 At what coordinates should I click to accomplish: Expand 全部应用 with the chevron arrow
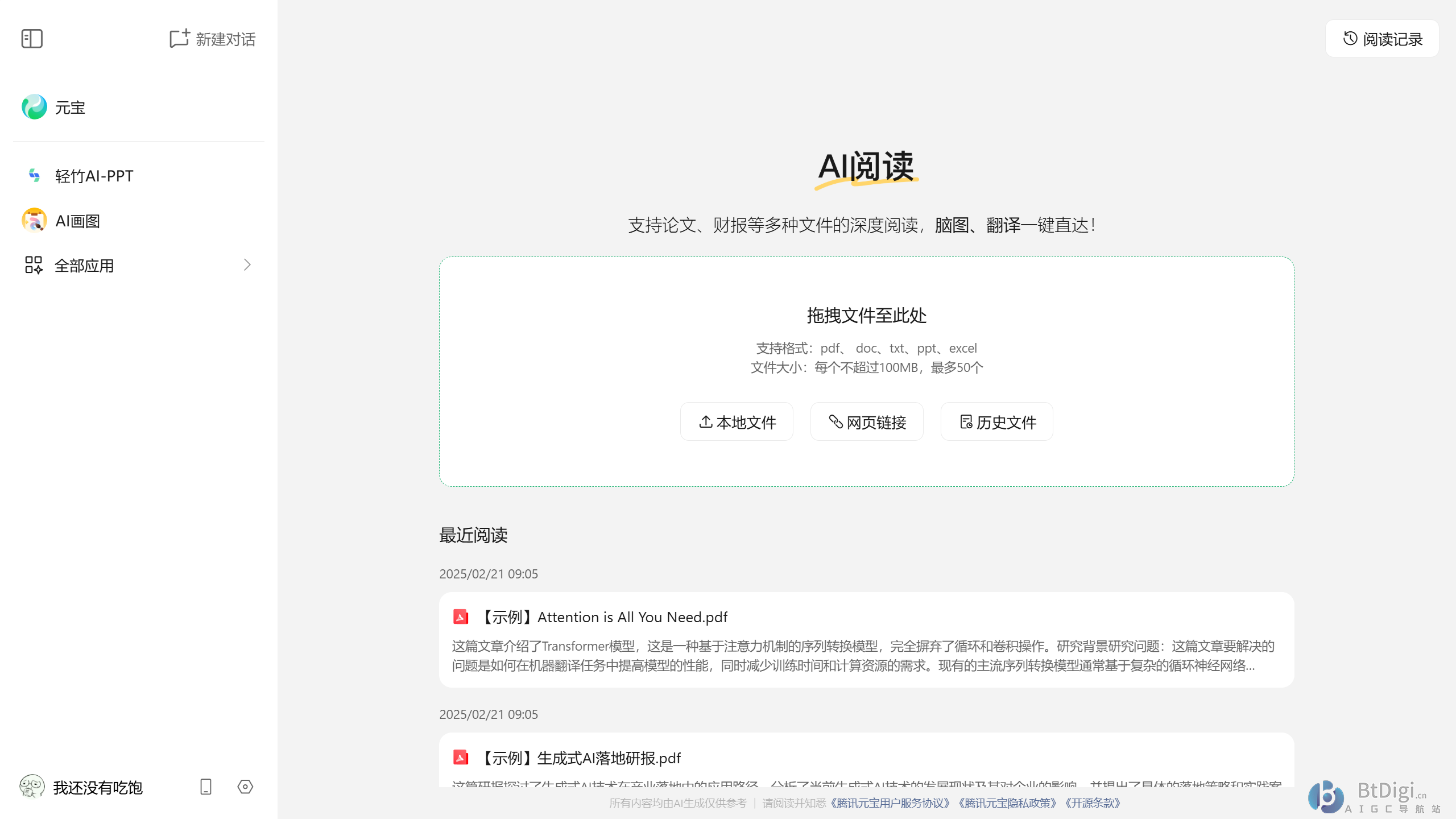click(x=247, y=265)
